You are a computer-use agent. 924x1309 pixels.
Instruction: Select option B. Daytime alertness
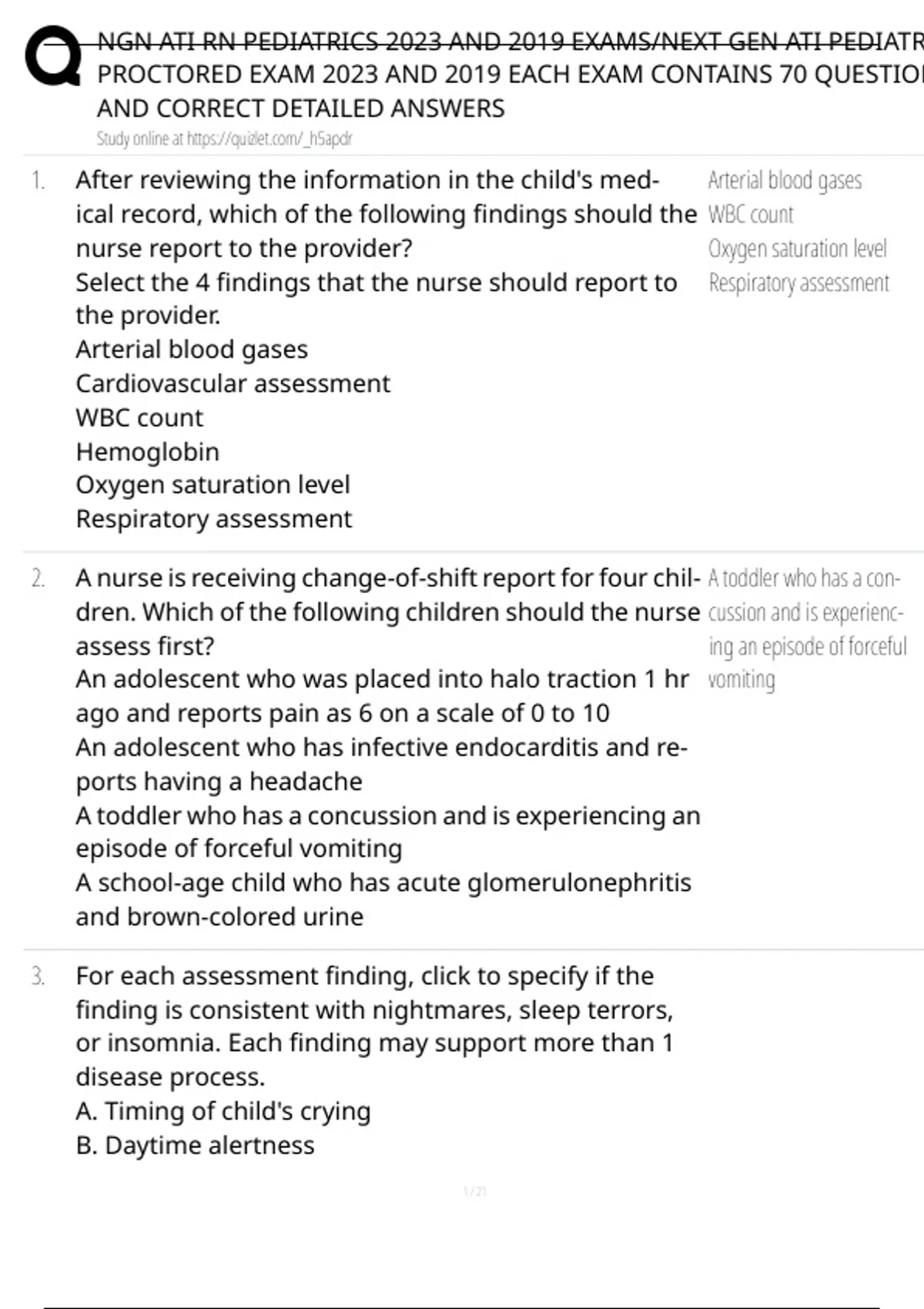click(195, 1145)
